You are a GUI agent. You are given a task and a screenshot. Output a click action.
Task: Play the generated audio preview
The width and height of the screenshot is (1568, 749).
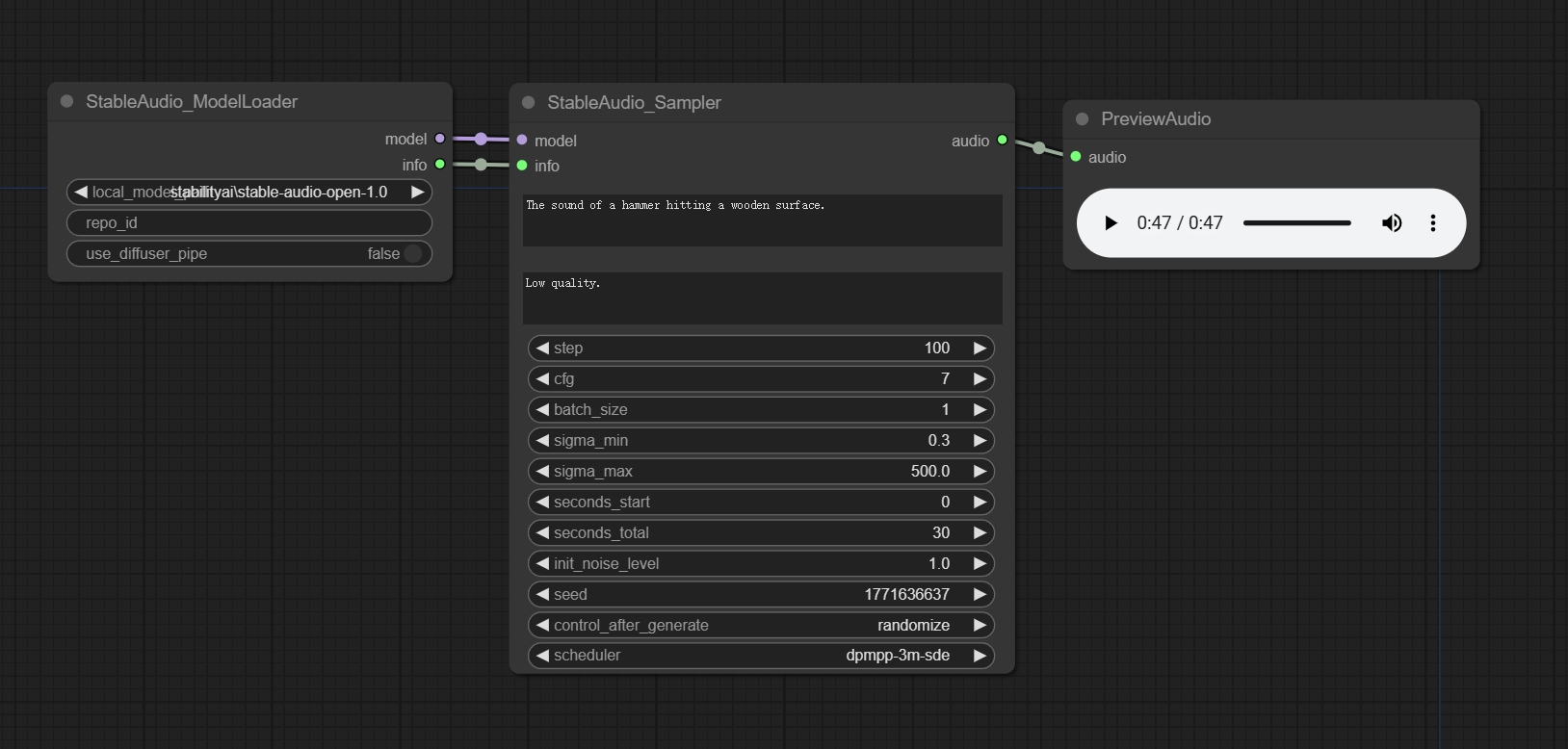click(x=1111, y=223)
